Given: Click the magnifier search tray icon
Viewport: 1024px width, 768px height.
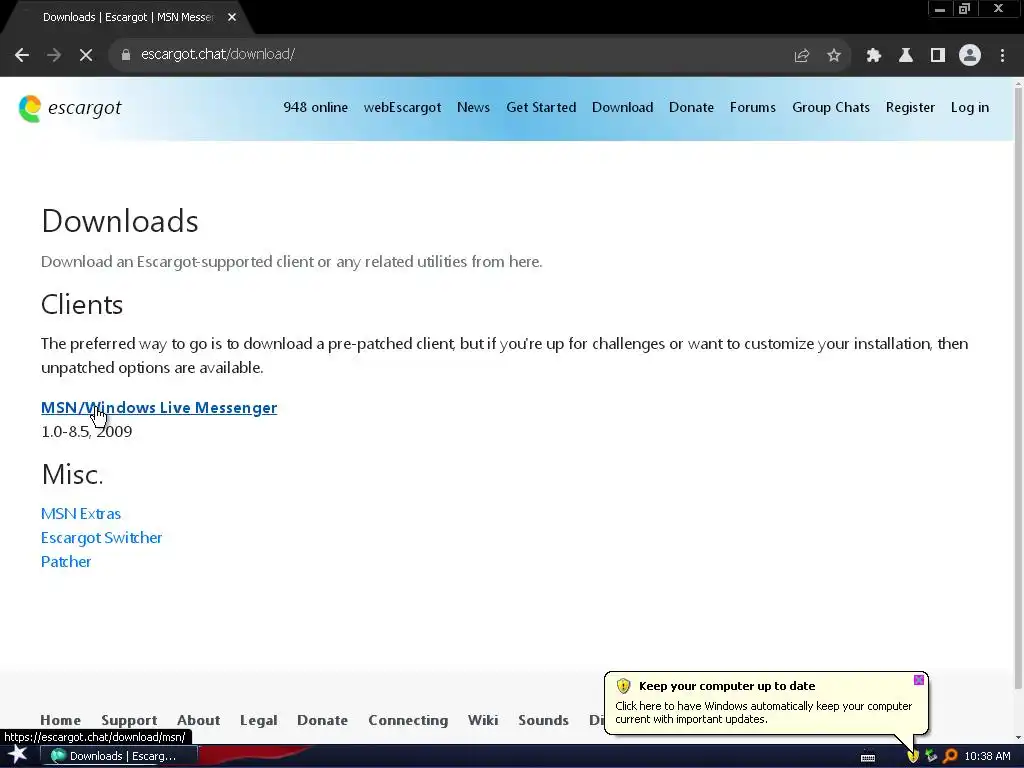Looking at the screenshot, I should [x=950, y=756].
